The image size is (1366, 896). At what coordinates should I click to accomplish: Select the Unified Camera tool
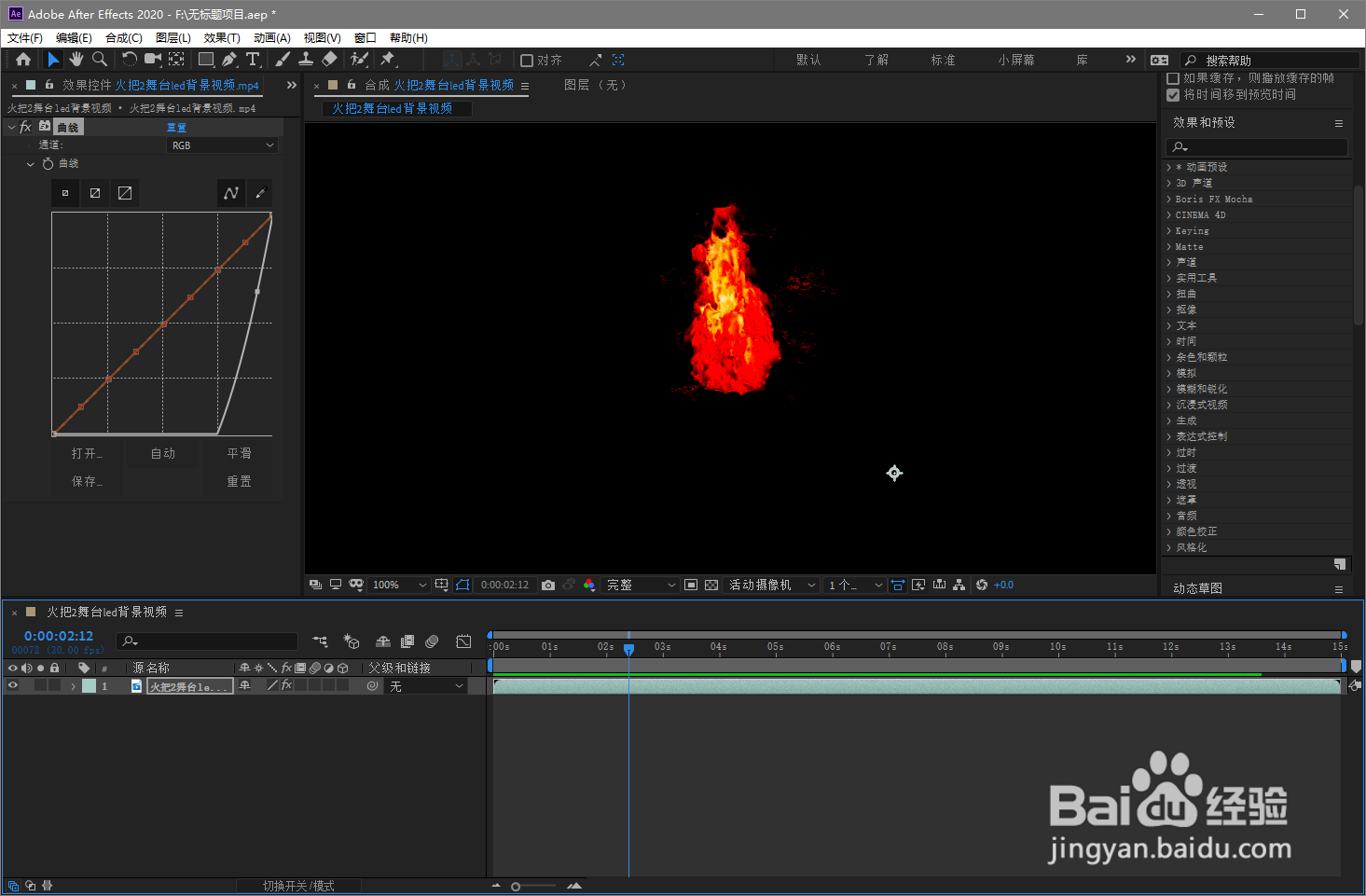tap(153, 60)
